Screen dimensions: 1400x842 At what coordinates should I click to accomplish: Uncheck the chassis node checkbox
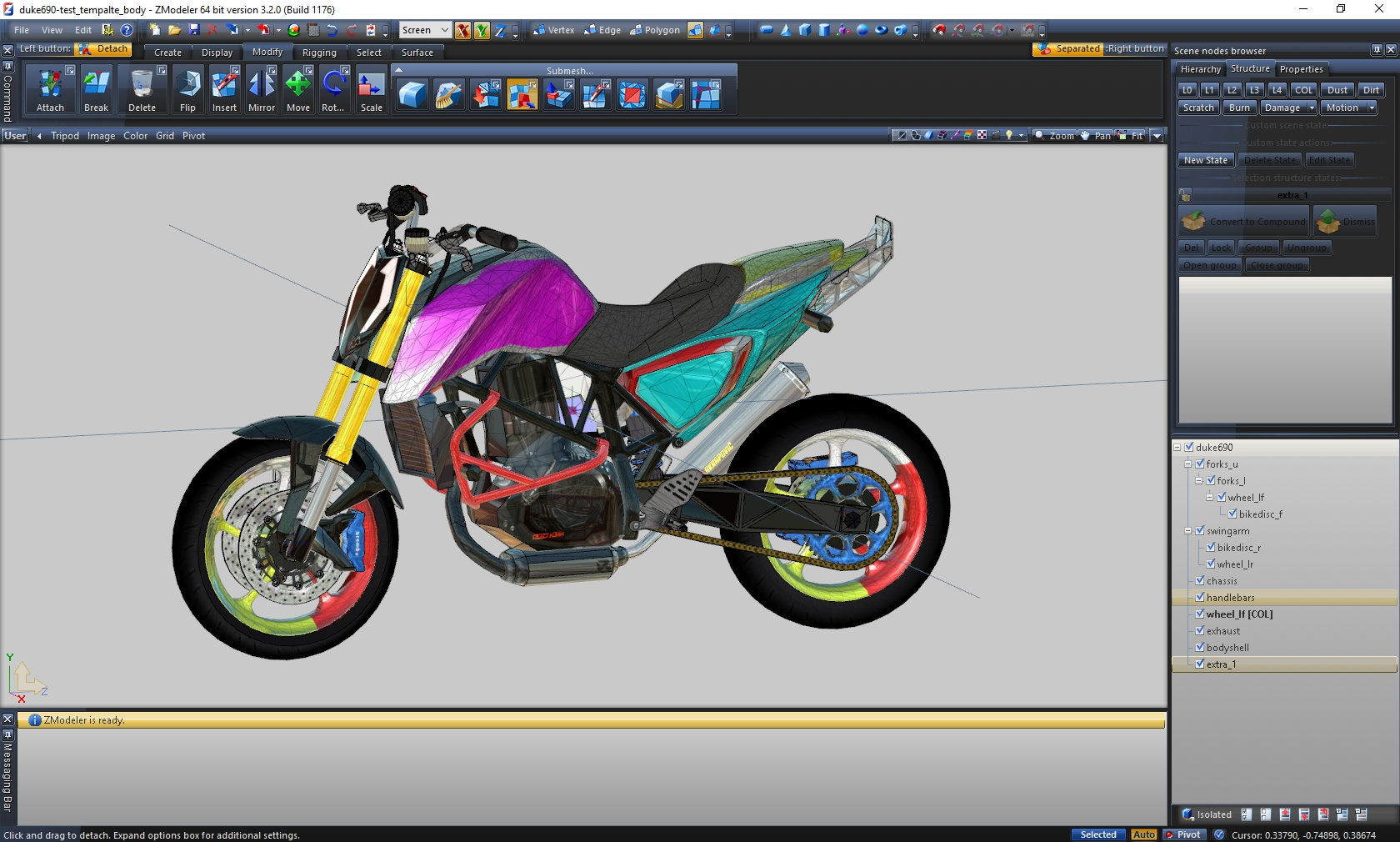[x=1200, y=580]
